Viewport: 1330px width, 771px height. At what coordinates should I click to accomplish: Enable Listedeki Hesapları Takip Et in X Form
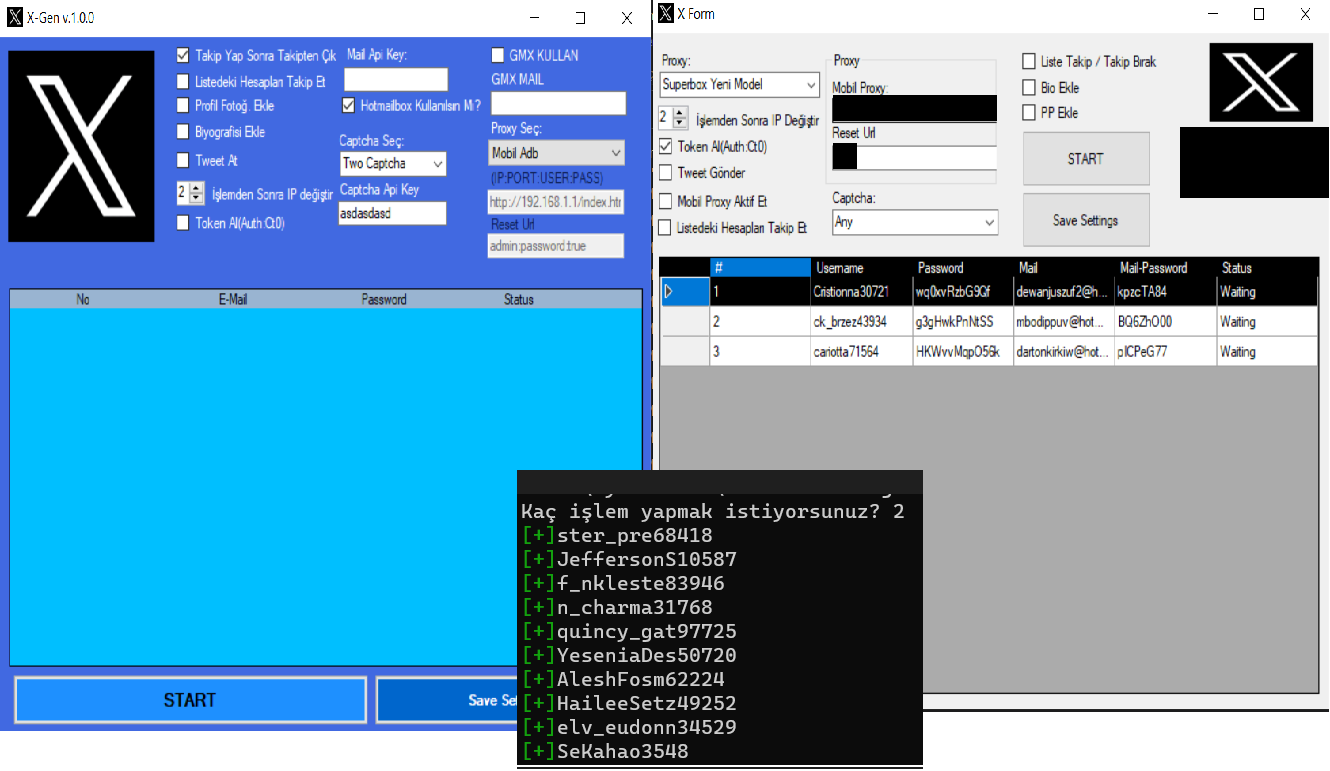[x=666, y=228]
